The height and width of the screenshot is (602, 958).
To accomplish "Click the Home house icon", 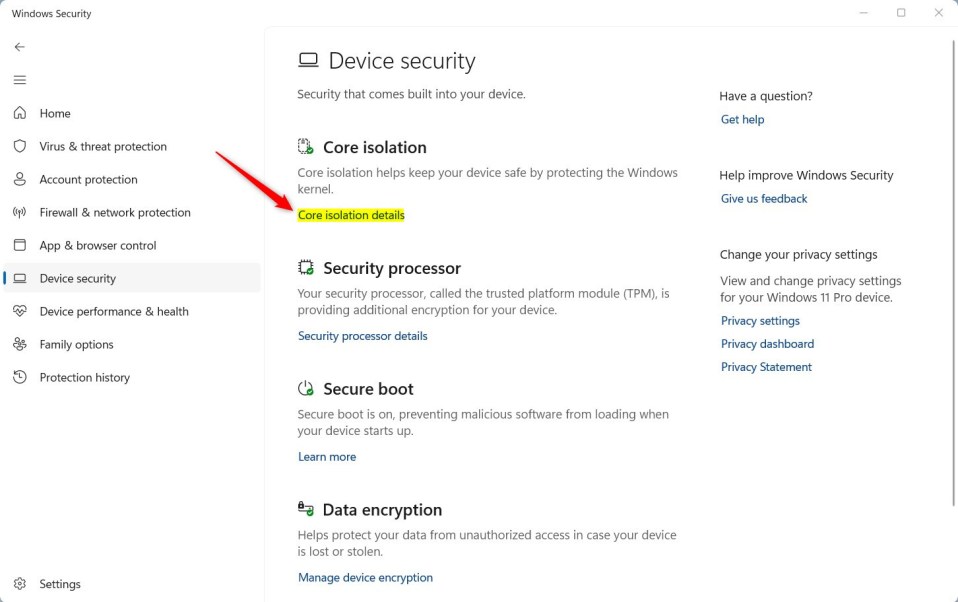I will pyautogui.click(x=20, y=113).
